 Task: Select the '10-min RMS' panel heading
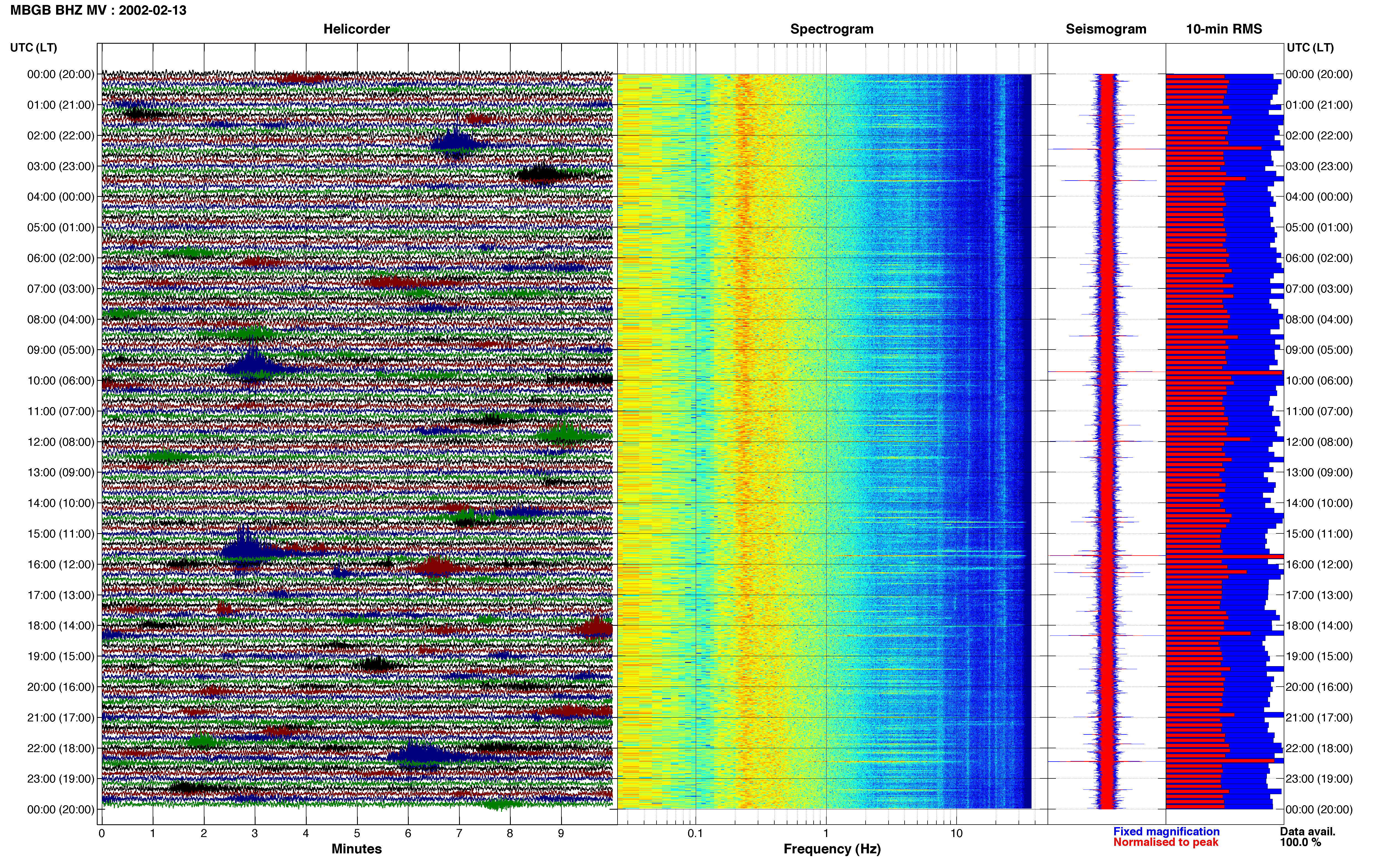(x=1224, y=29)
